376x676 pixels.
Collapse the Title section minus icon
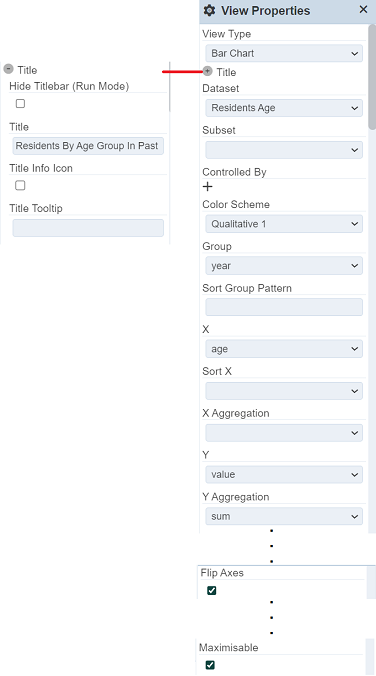coord(8,69)
